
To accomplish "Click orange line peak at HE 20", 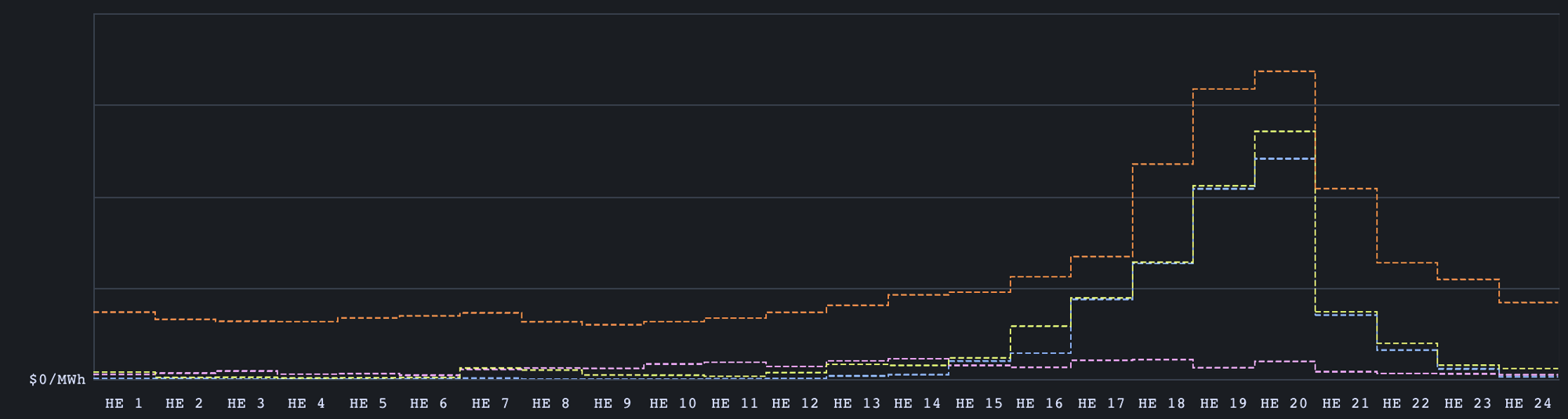I will click(1284, 71).
